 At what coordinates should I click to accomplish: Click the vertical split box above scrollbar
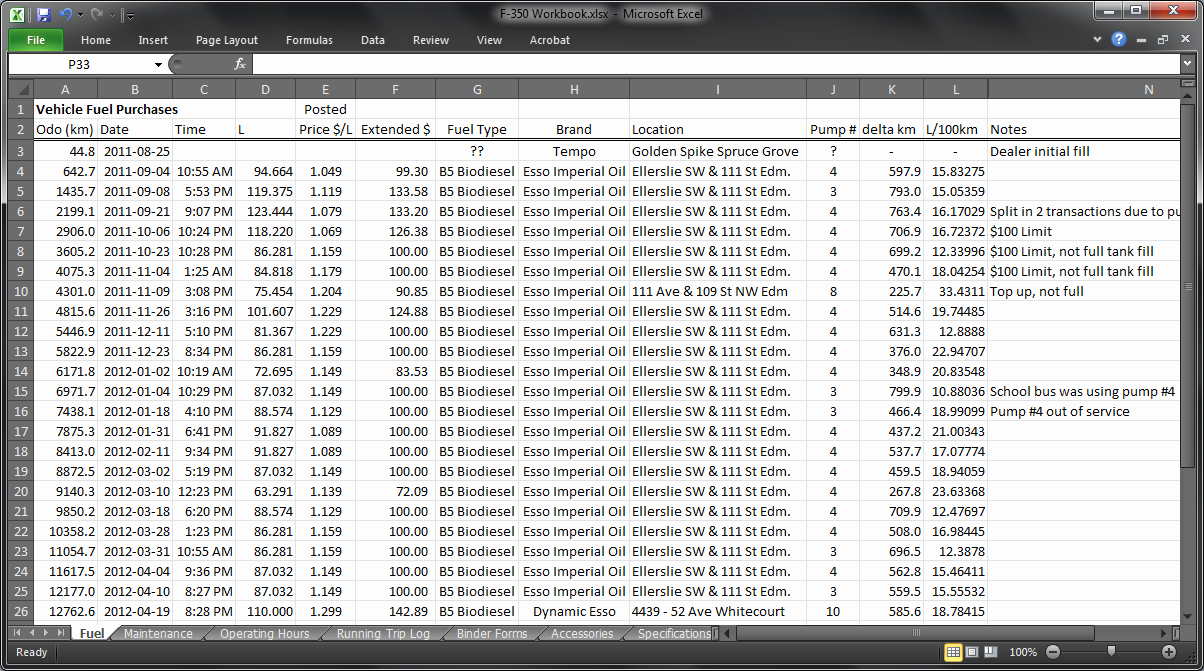[x=1187, y=85]
